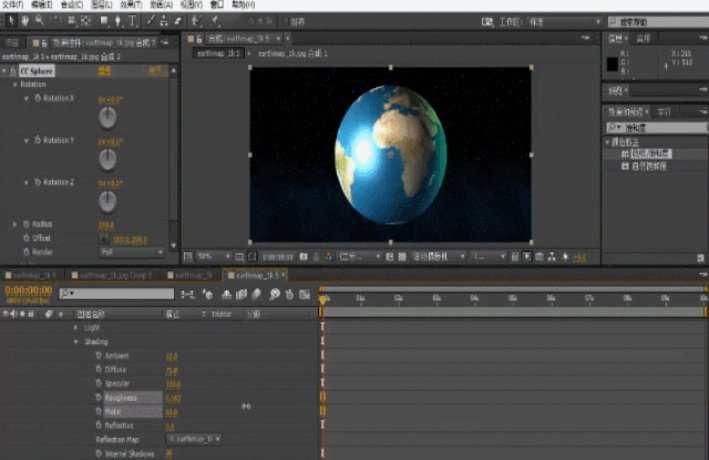Switch to the earthmap_1k.jpg Comp 5 timeline tab
This screenshot has height=460, width=709.
[111, 274]
